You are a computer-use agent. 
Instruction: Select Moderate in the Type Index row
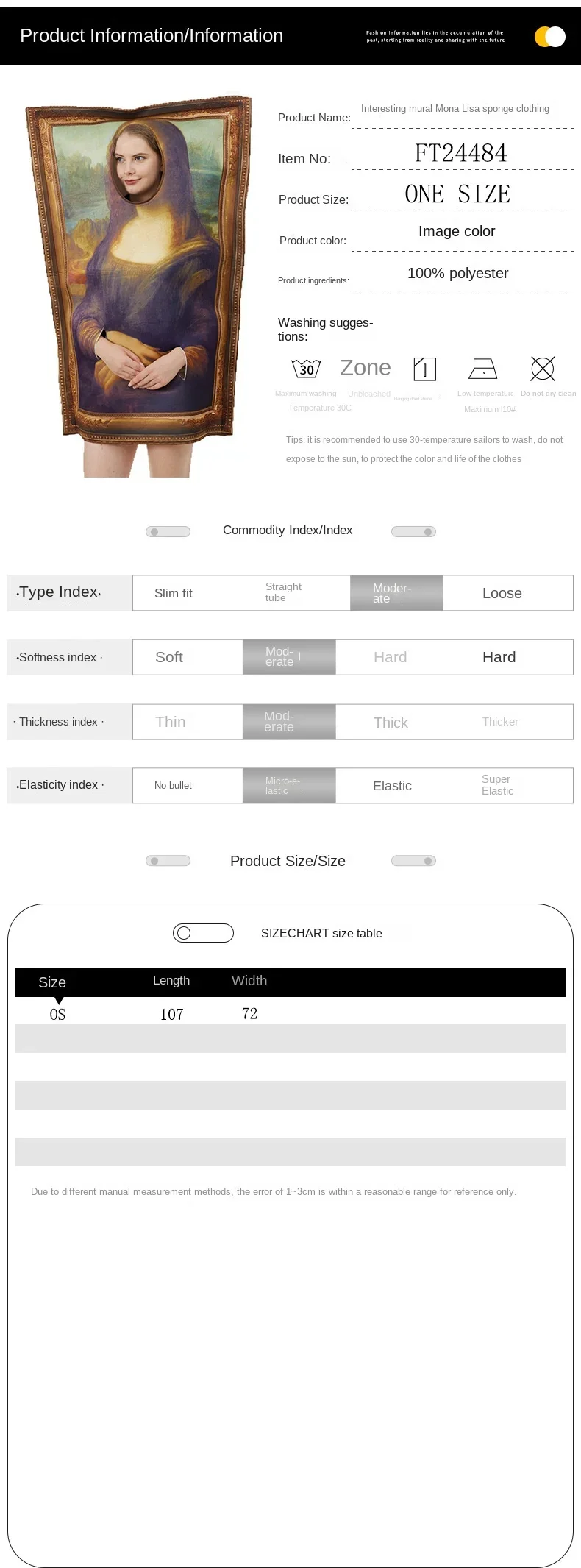[396, 593]
